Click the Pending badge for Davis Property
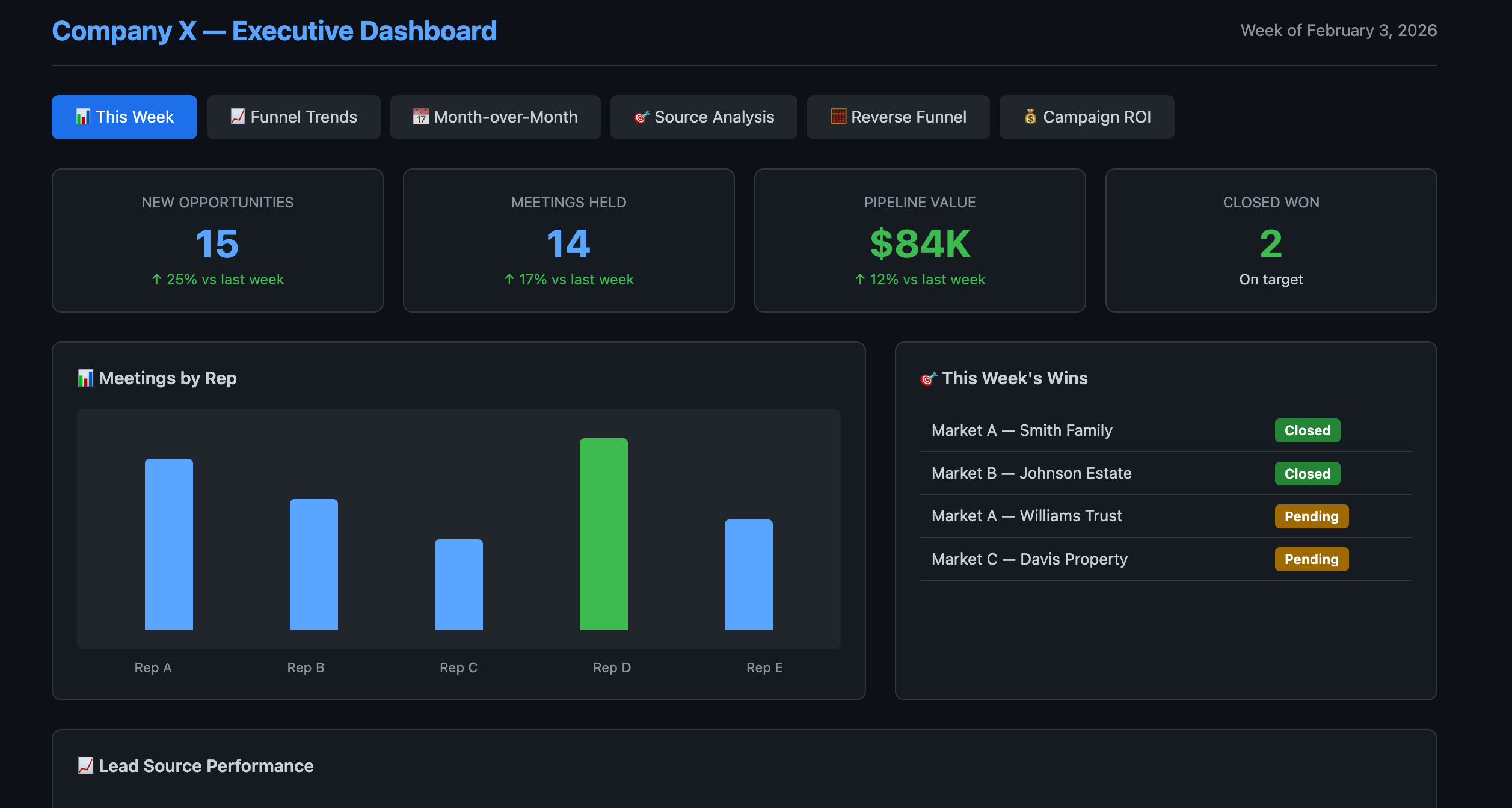The height and width of the screenshot is (808, 1512). tap(1311, 559)
